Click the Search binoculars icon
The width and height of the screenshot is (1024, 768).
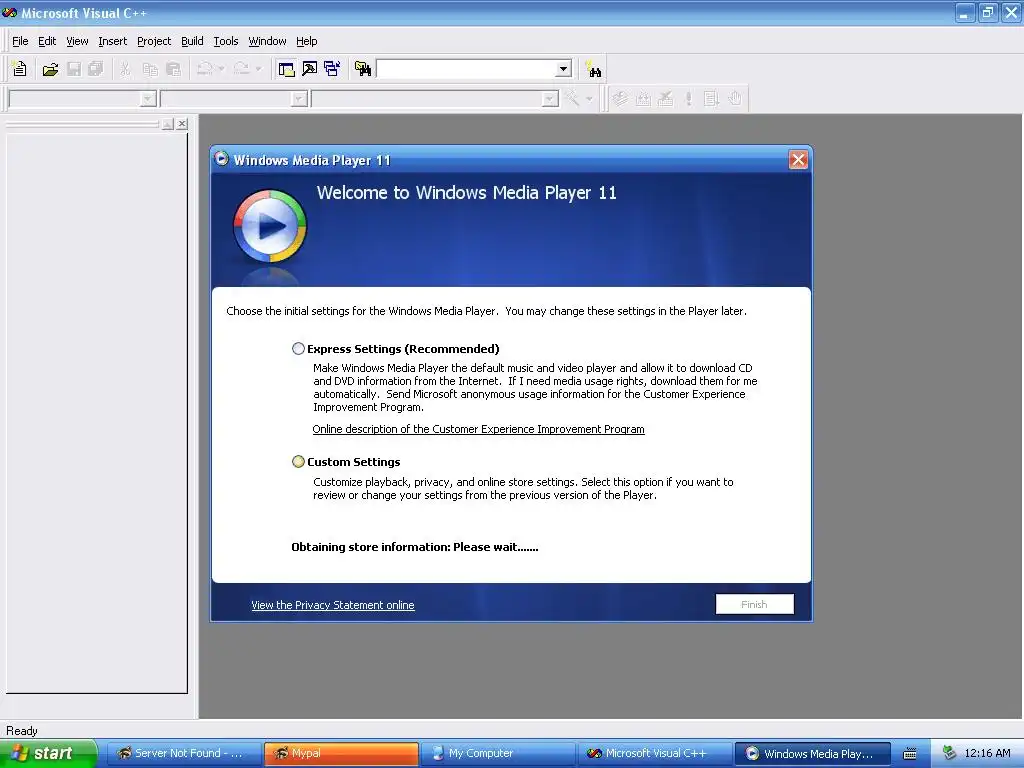(594, 69)
